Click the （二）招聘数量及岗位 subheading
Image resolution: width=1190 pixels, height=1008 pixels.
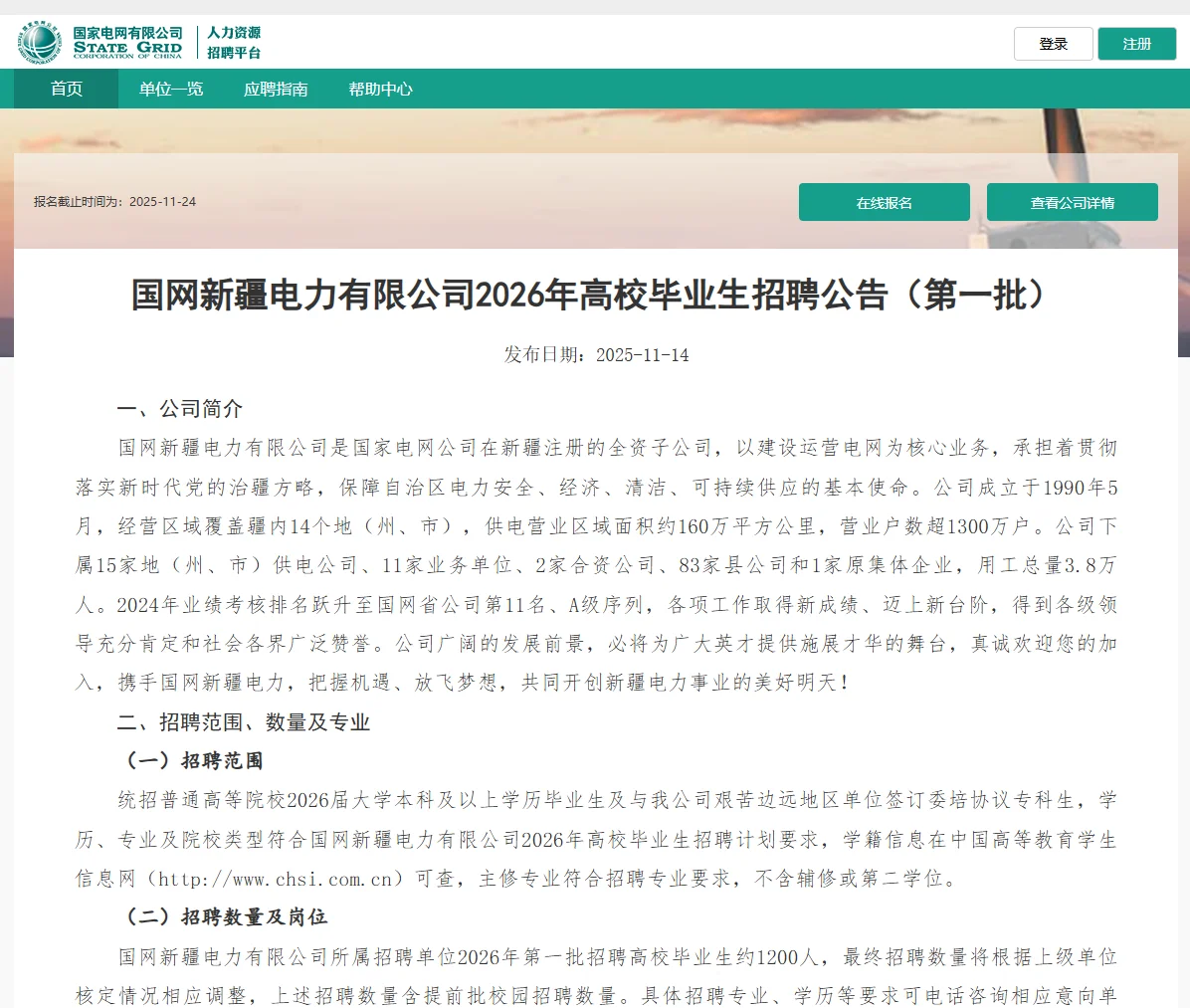[x=227, y=917]
